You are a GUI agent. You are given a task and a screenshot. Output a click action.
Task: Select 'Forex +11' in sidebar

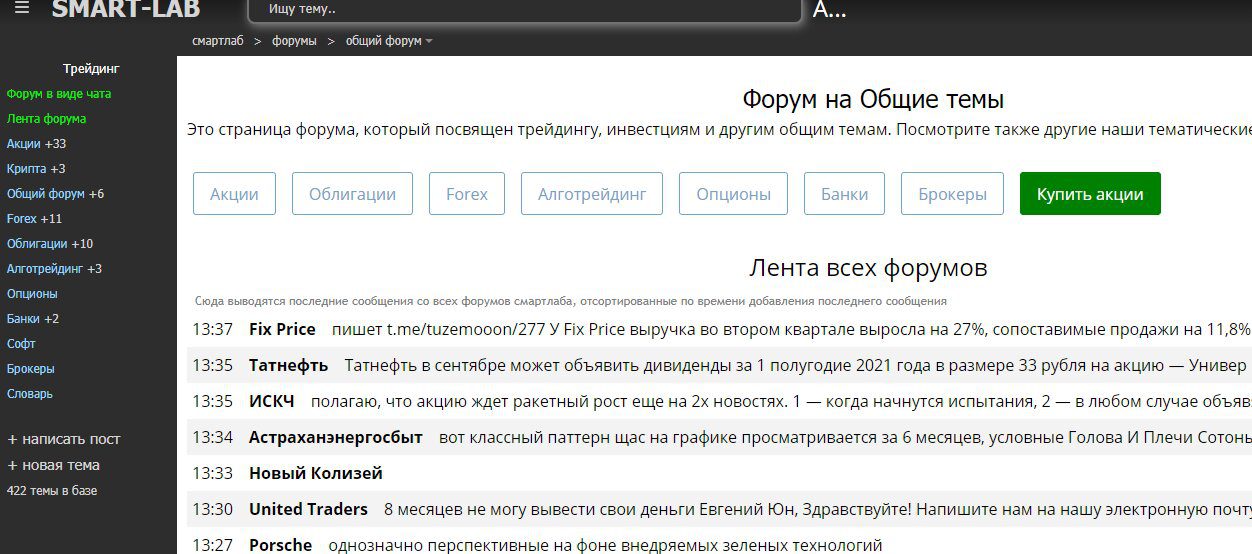click(34, 219)
